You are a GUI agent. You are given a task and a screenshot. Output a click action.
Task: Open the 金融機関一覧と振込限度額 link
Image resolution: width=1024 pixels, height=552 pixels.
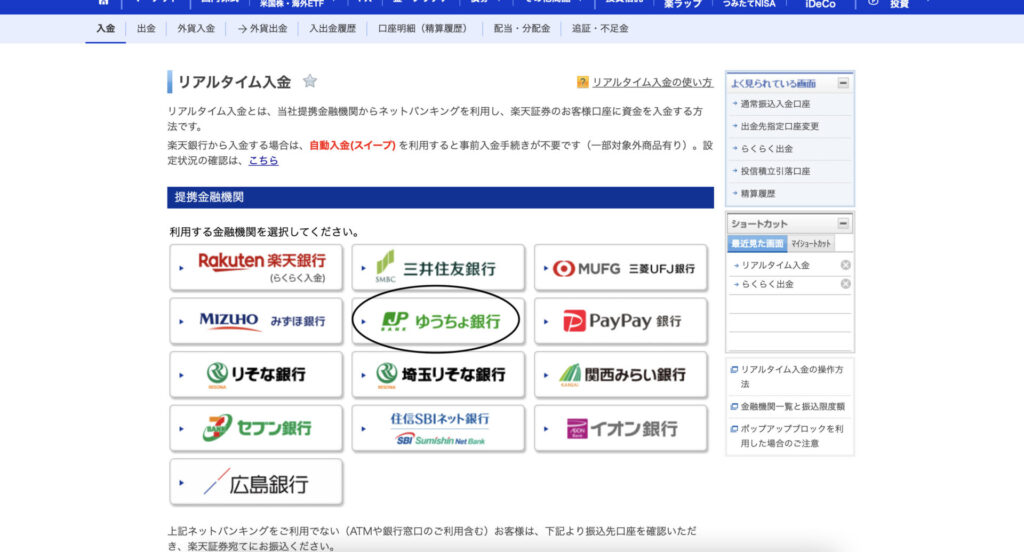click(792, 406)
